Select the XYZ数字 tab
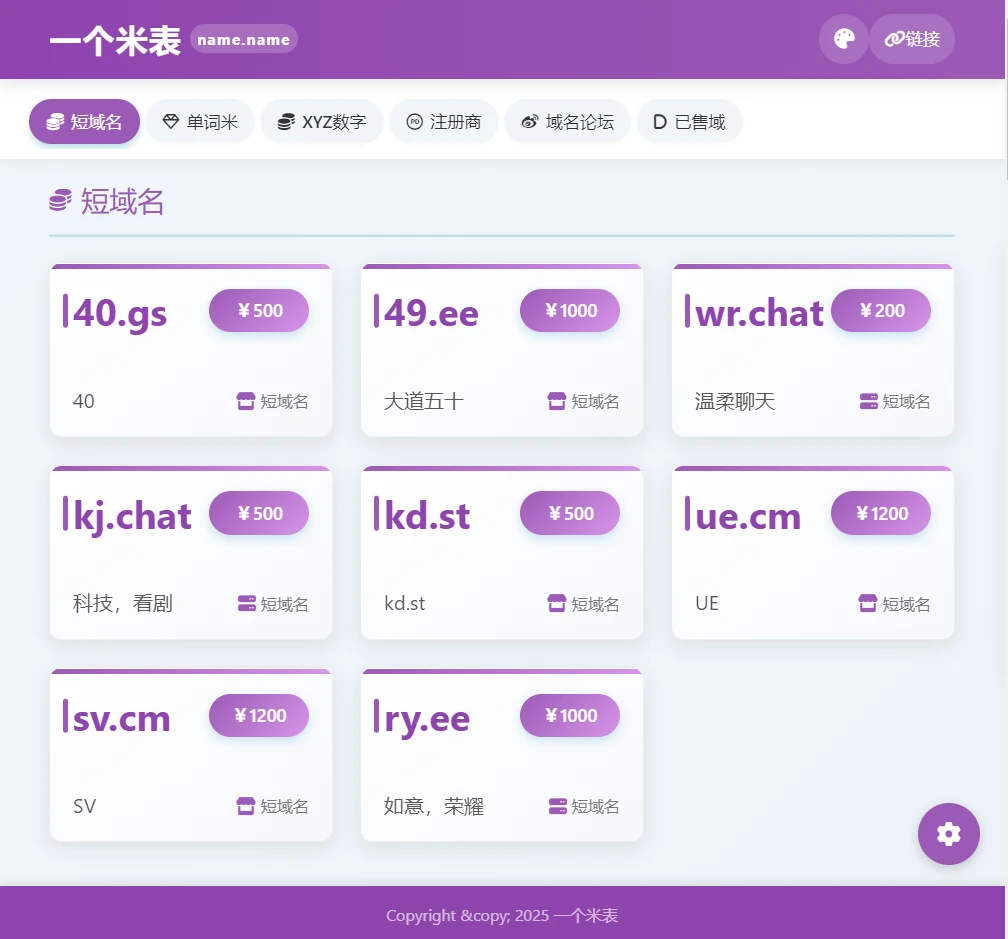 (x=321, y=122)
